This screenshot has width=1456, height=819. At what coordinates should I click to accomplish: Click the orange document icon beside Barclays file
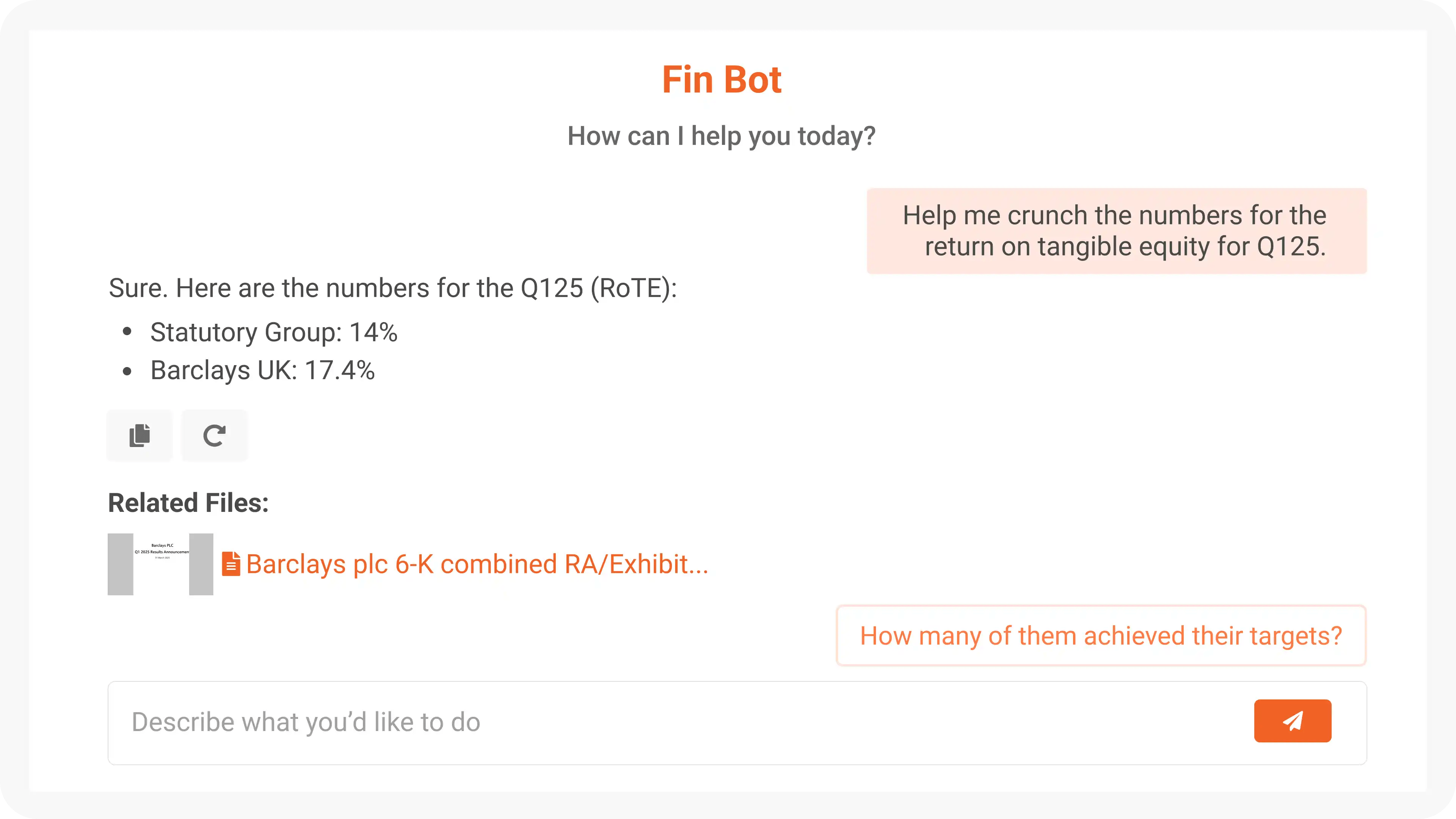231,564
